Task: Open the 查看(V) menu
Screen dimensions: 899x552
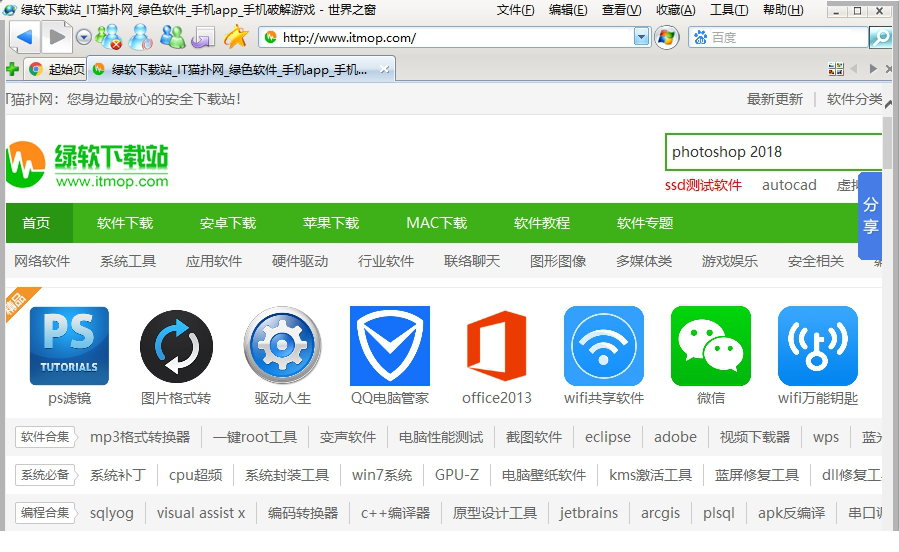Action: click(621, 10)
